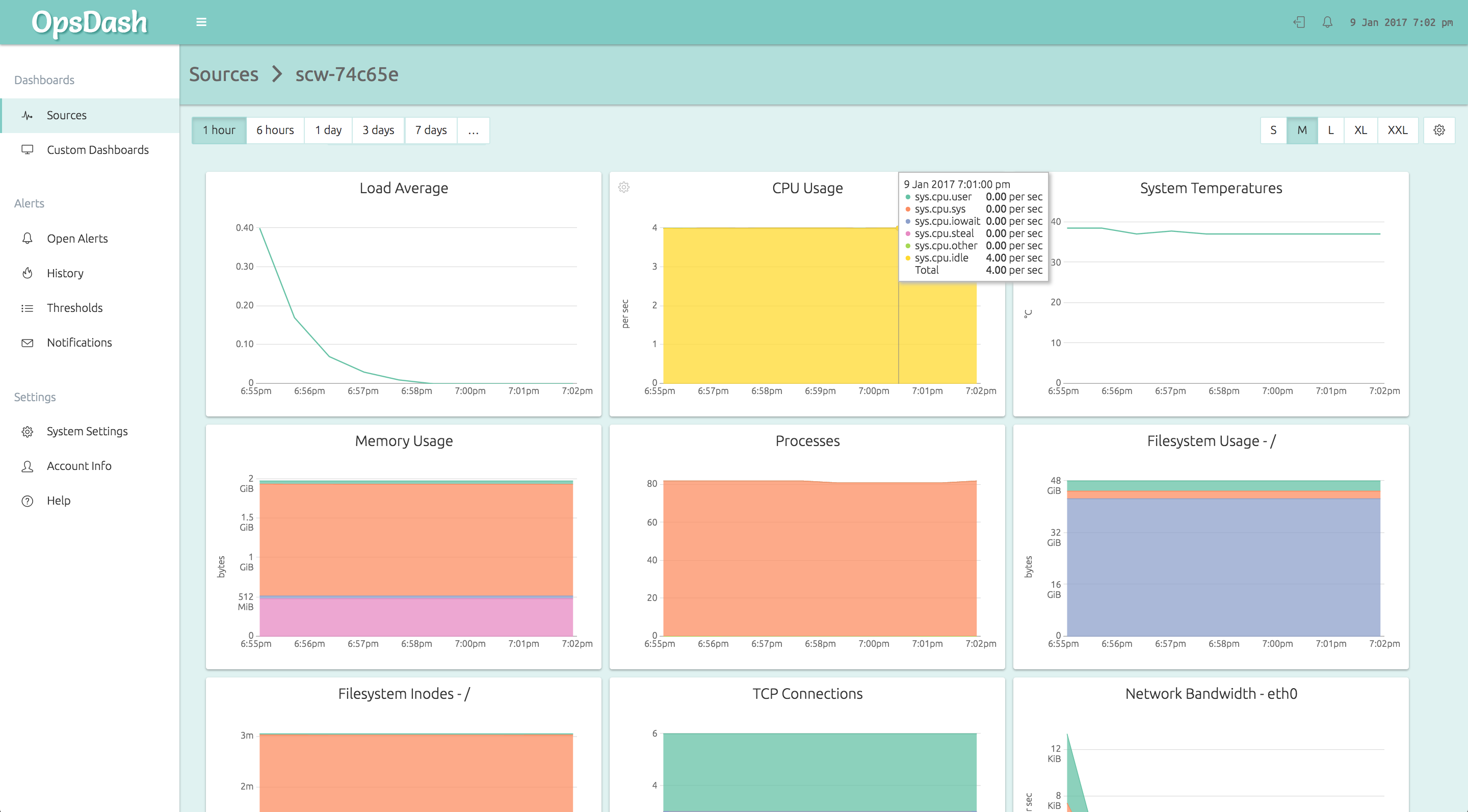
Task: Click the Help question mark icon
Action: pos(28,501)
